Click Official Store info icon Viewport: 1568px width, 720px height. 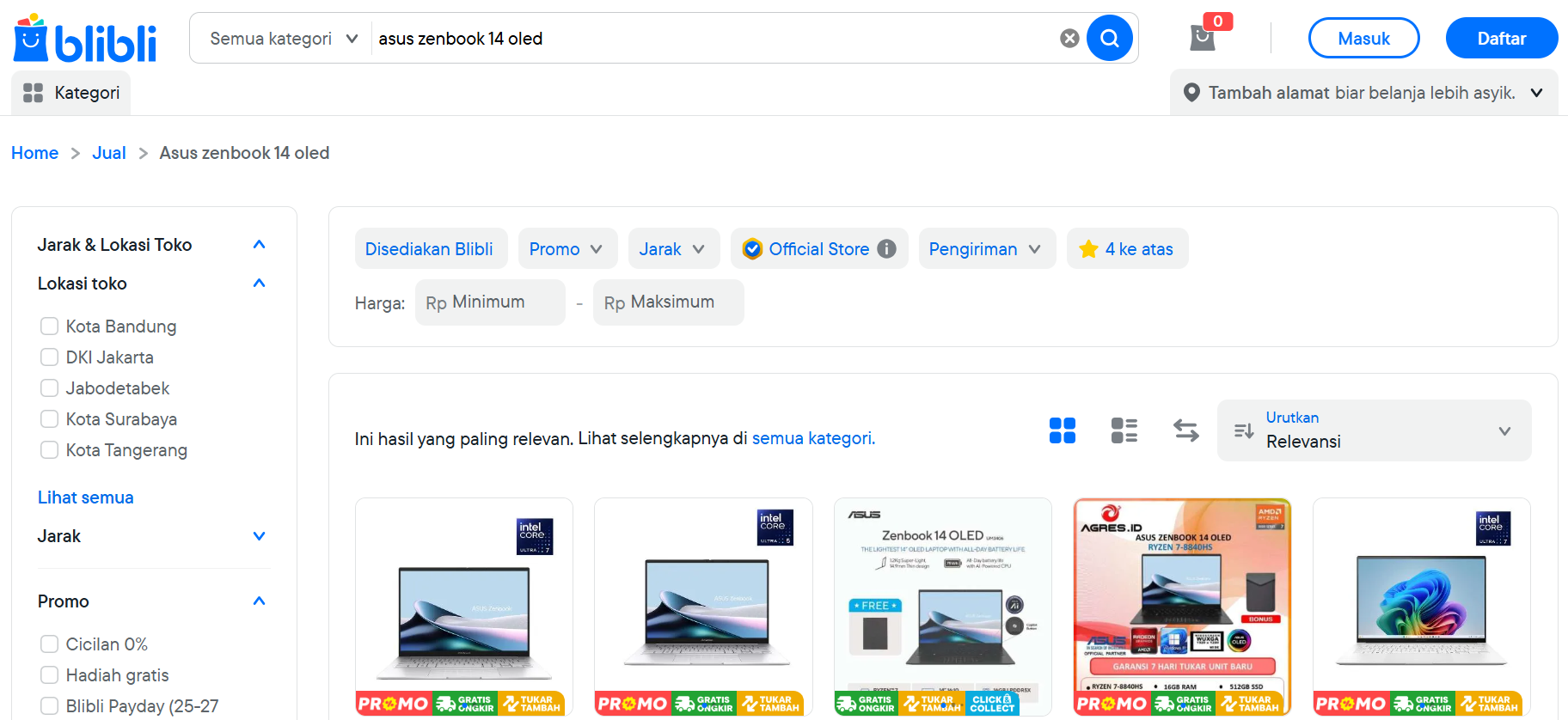886,249
